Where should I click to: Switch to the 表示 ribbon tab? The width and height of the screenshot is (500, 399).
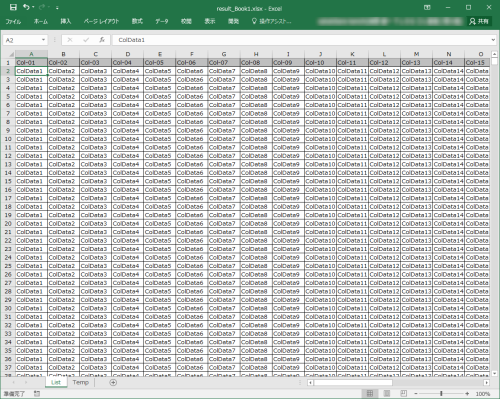(x=210, y=21)
